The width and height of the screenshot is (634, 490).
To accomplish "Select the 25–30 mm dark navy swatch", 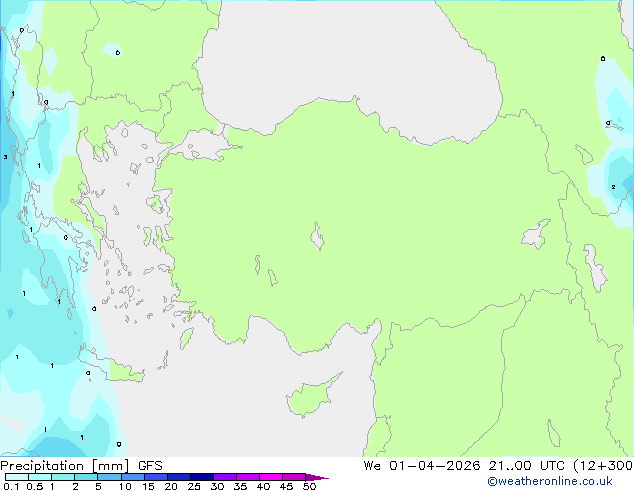I will 201,477.
